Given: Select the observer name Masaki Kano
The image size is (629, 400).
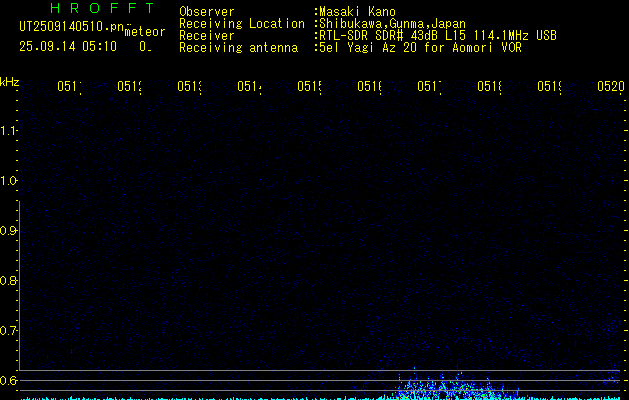Looking at the screenshot, I should tap(357, 12).
